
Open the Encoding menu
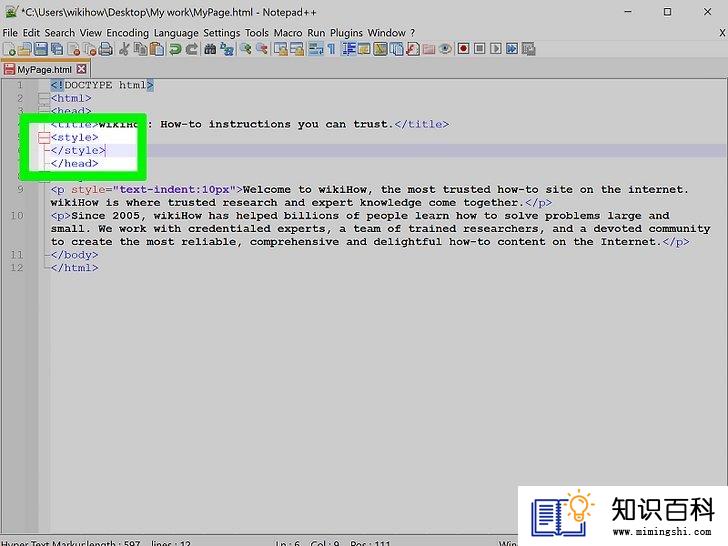tap(127, 33)
